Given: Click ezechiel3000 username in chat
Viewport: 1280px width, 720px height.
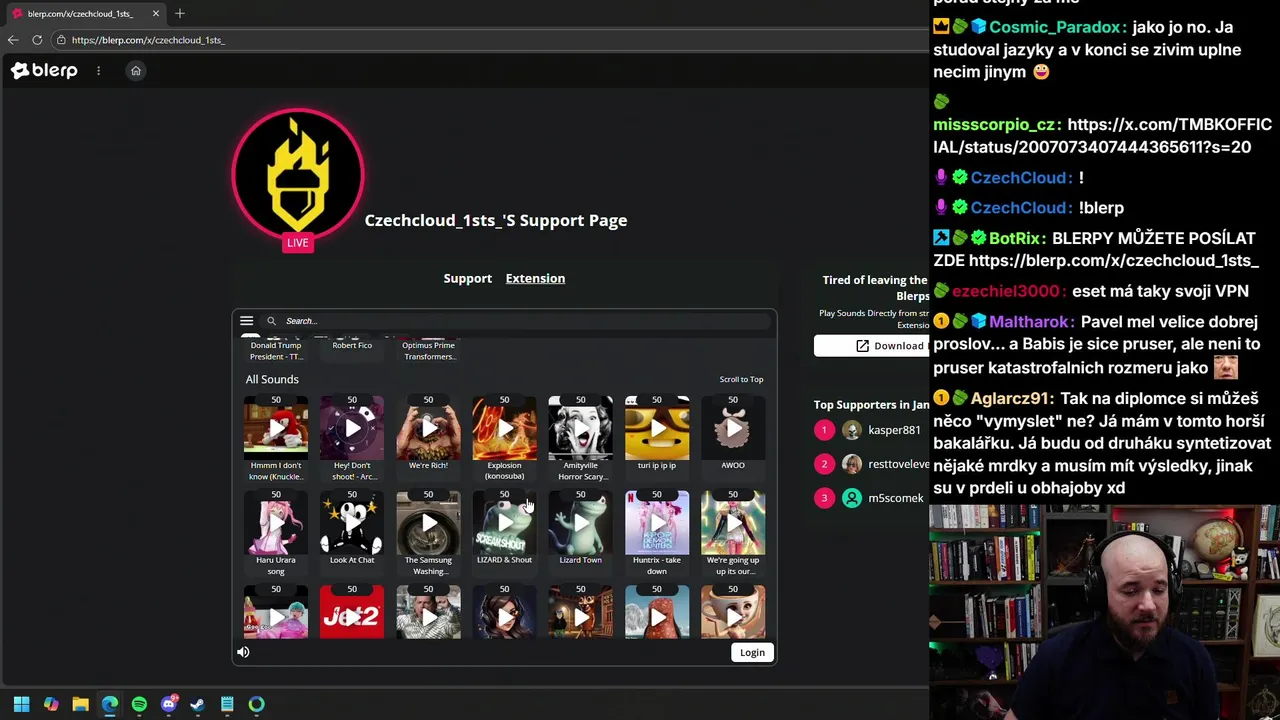Looking at the screenshot, I should pyautogui.click(x=1007, y=291).
